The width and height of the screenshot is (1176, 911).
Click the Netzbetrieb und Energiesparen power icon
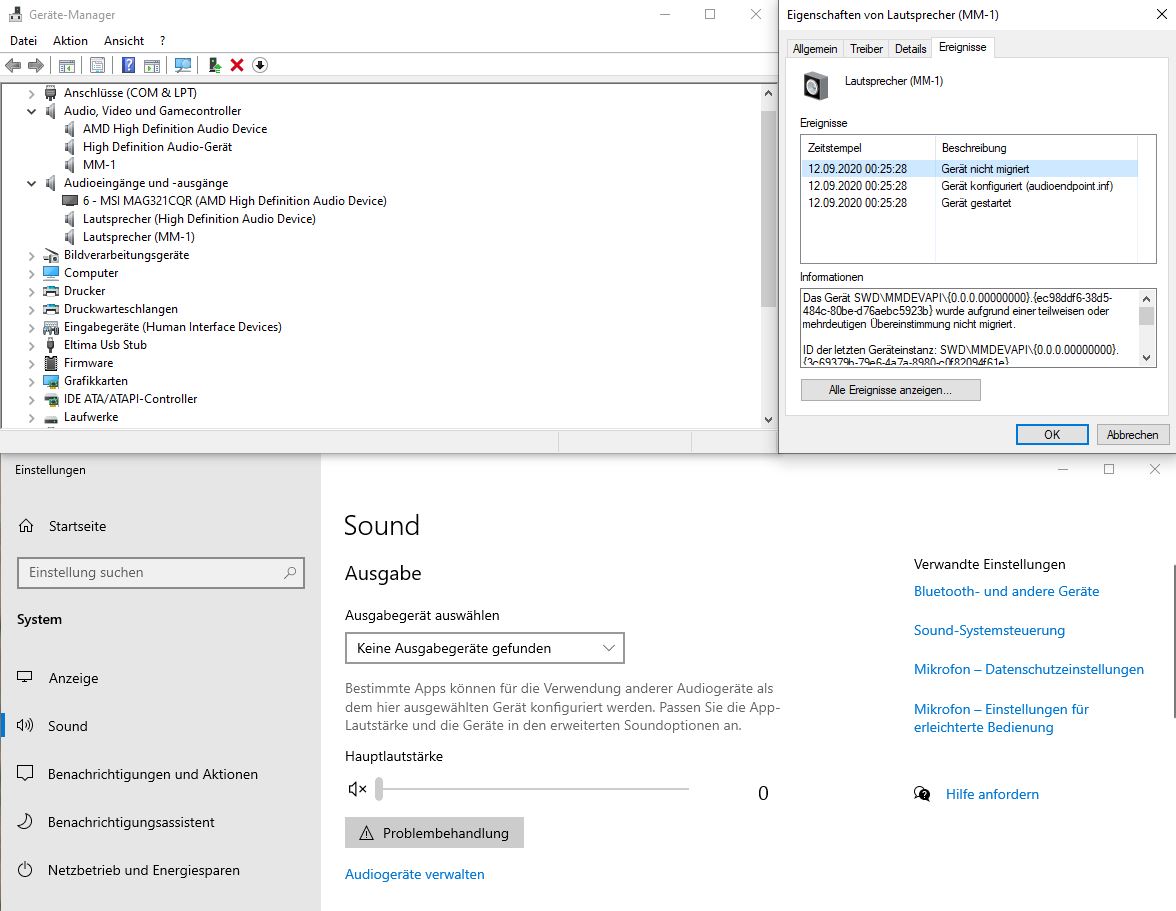click(x=25, y=870)
